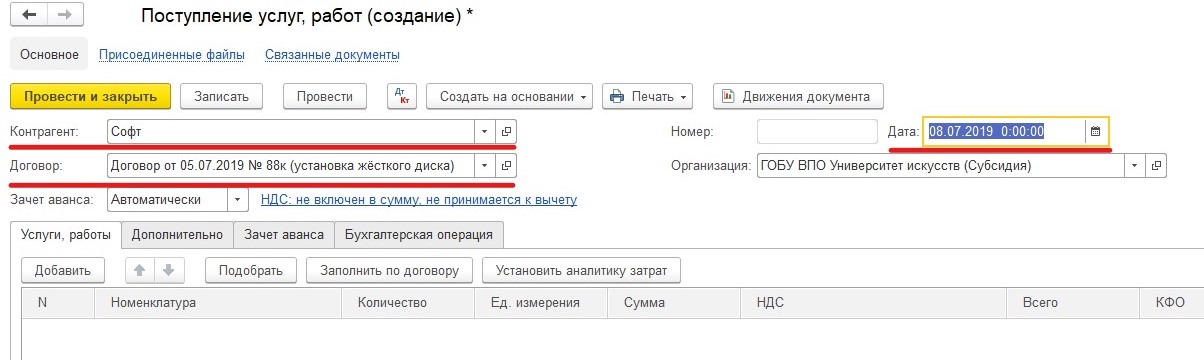This screenshot has width=1204, height=360.
Task: Open the Договор record via its open icon
Action: pyautogui.click(x=506, y=165)
